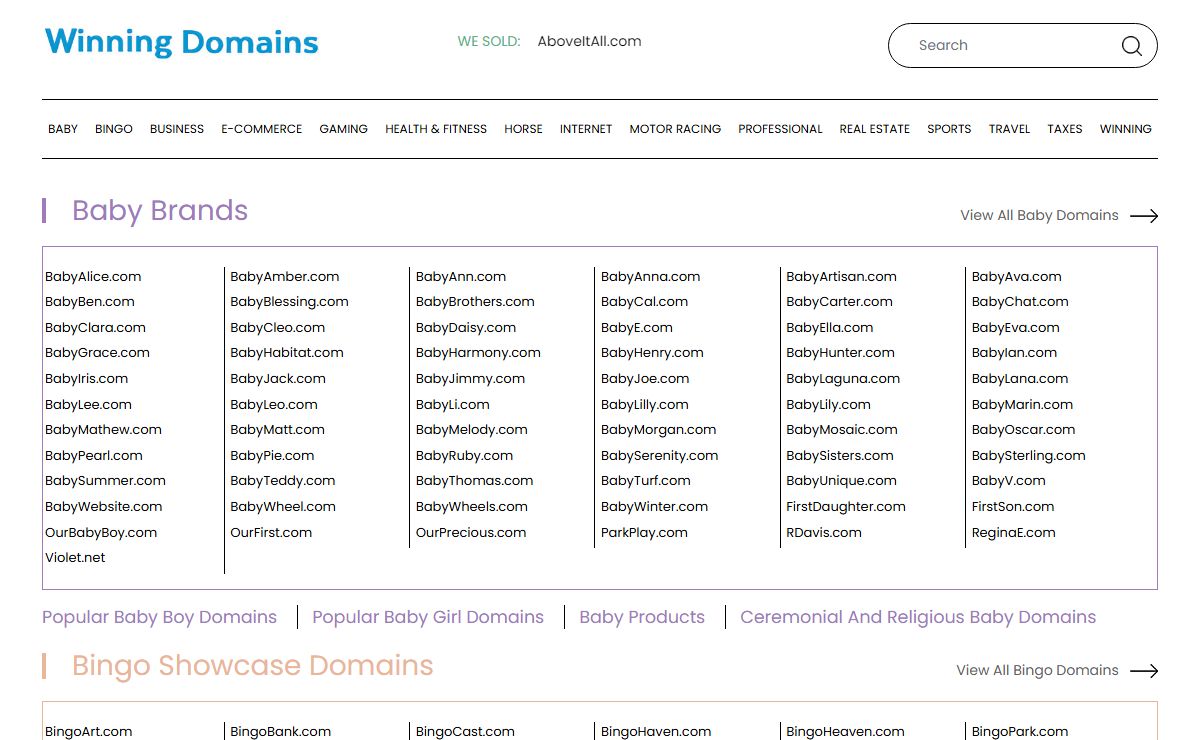The width and height of the screenshot is (1200, 740).
Task: Click the Winning Domains logo
Action: (x=181, y=43)
